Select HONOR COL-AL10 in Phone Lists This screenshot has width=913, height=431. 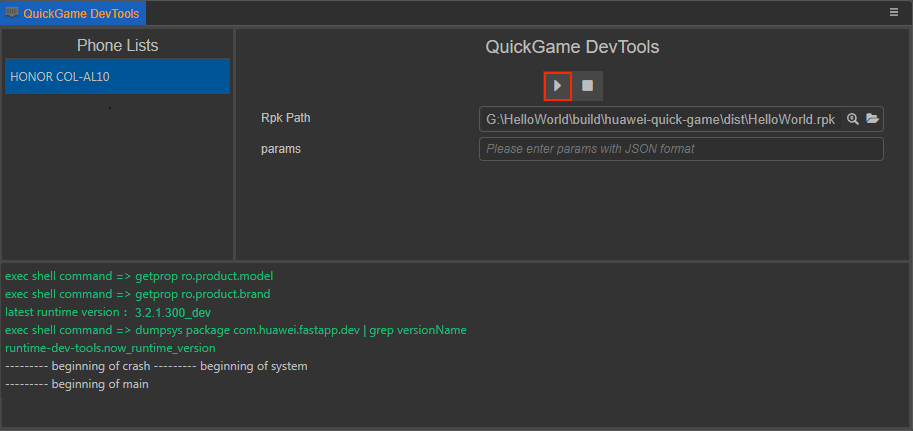(118, 76)
